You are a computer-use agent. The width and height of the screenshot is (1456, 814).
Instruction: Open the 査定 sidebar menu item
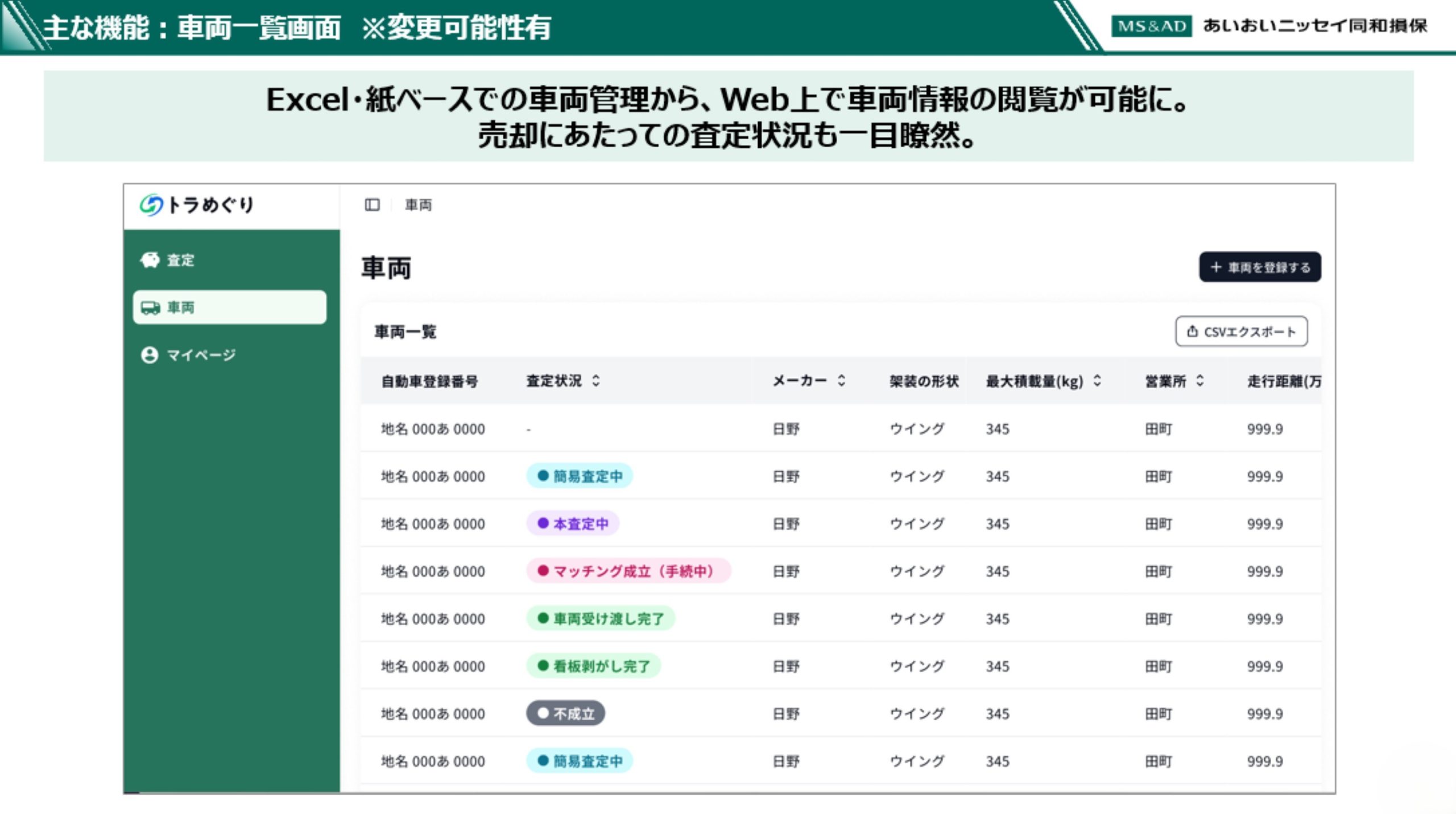coord(230,260)
